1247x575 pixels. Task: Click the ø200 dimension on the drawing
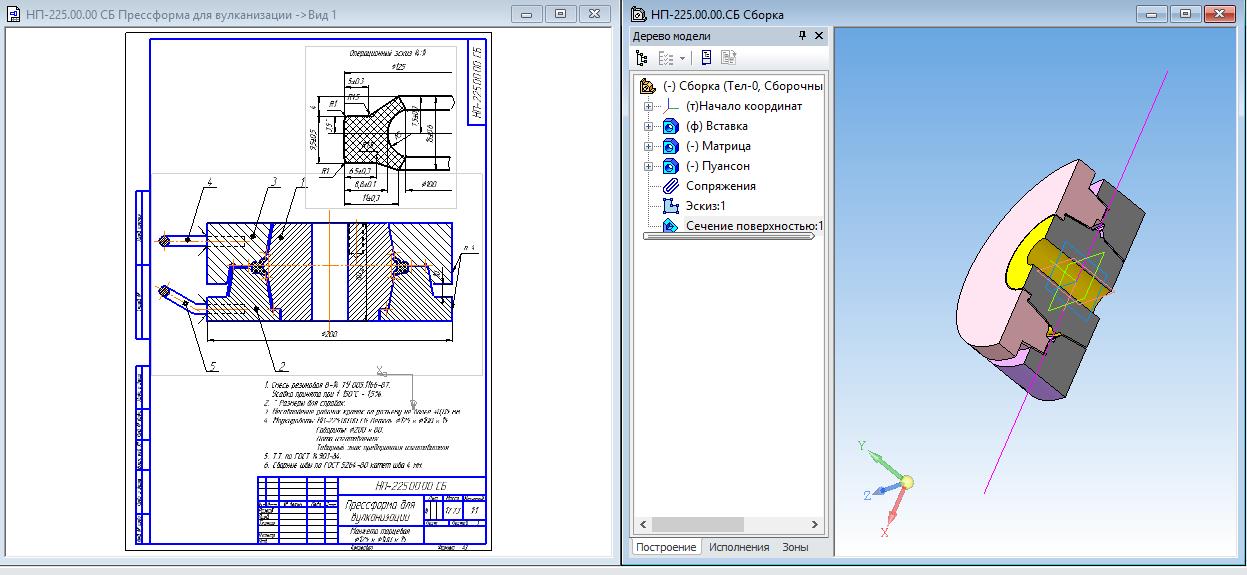coord(328,333)
